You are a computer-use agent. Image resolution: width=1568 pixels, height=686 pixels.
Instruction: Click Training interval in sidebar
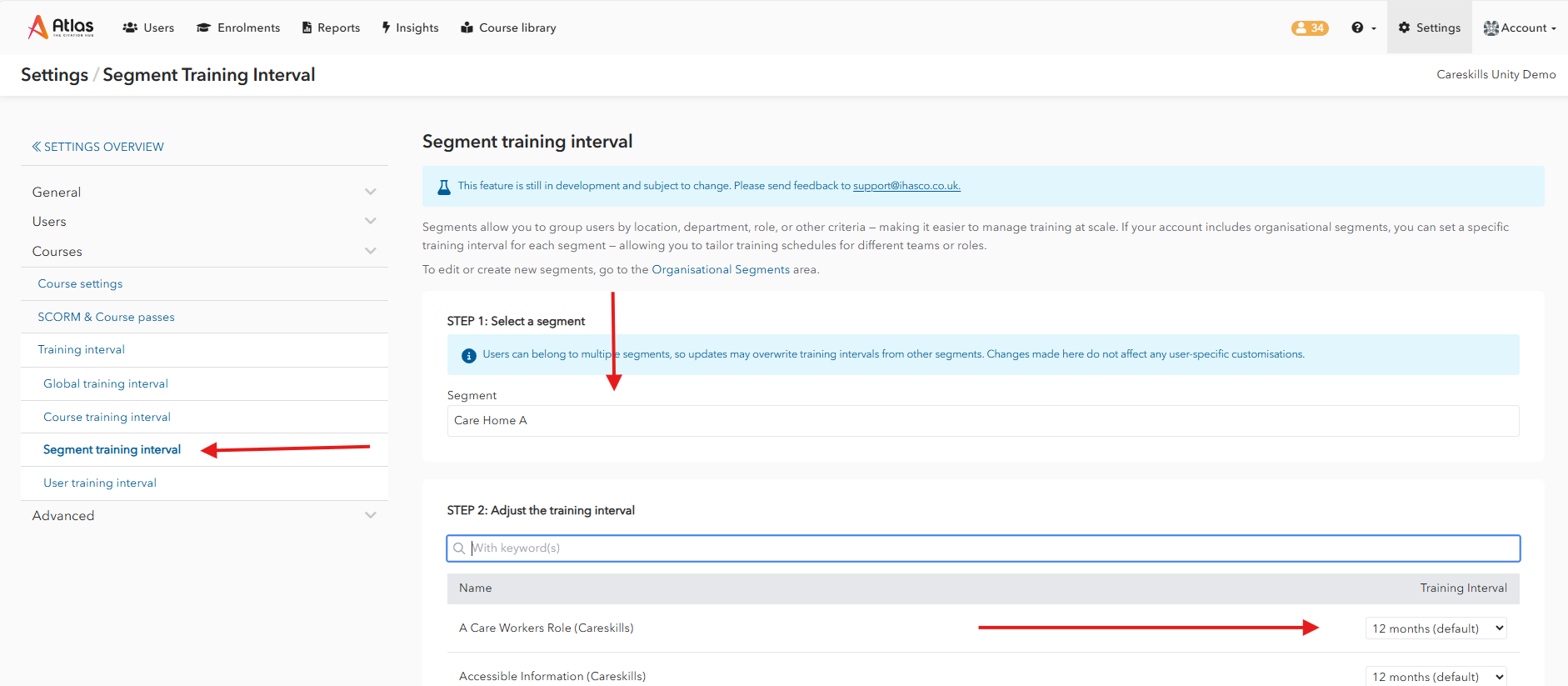tap(81, 349)
